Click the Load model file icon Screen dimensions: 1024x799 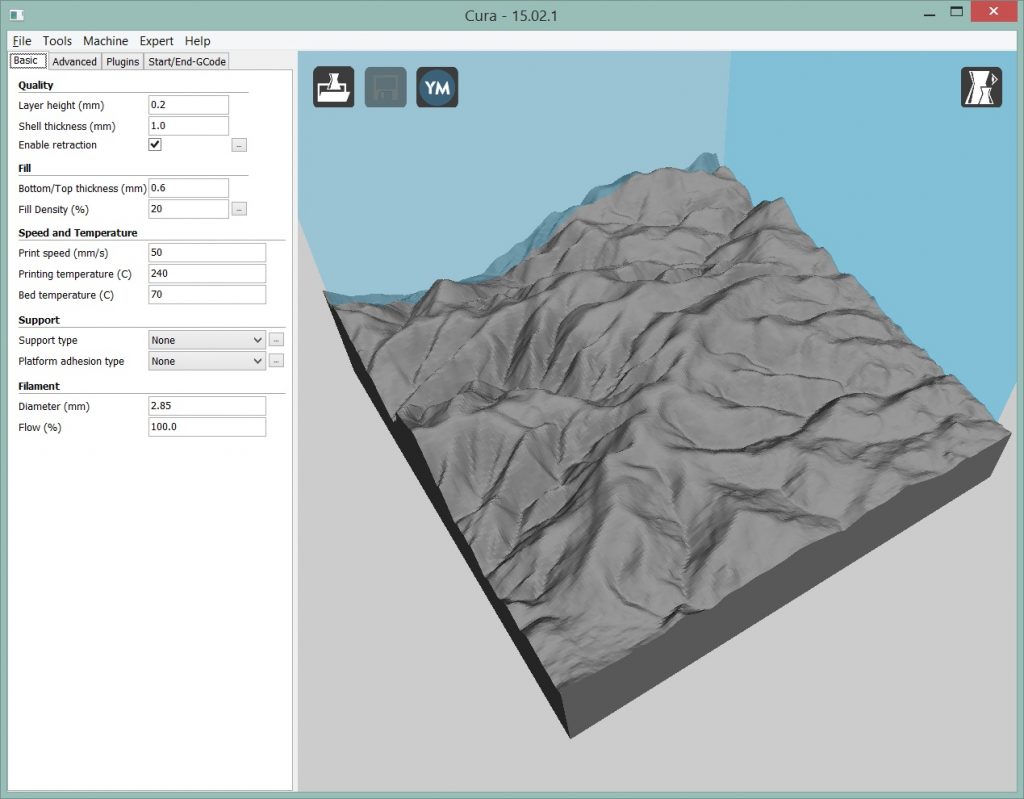click(334, 88)
